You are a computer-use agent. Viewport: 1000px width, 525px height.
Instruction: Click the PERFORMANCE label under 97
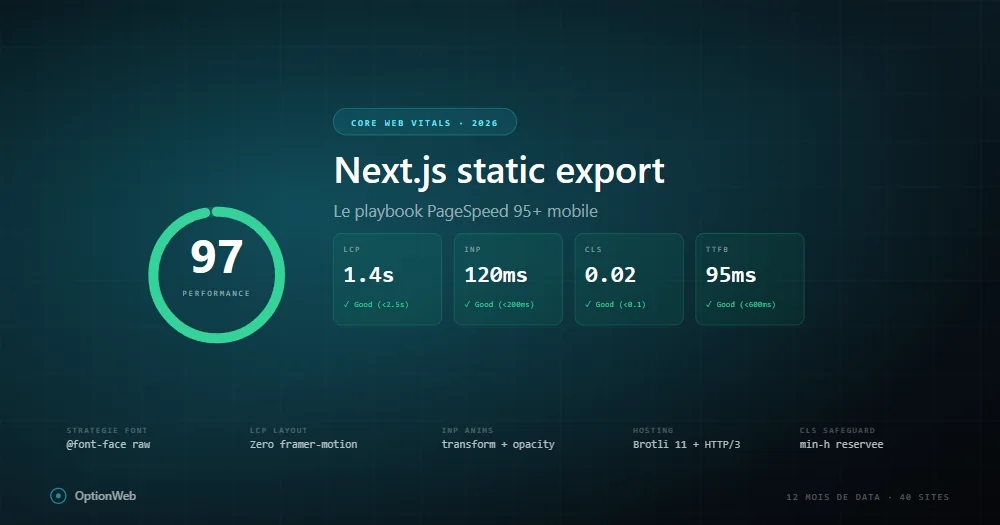click(216, 293)
